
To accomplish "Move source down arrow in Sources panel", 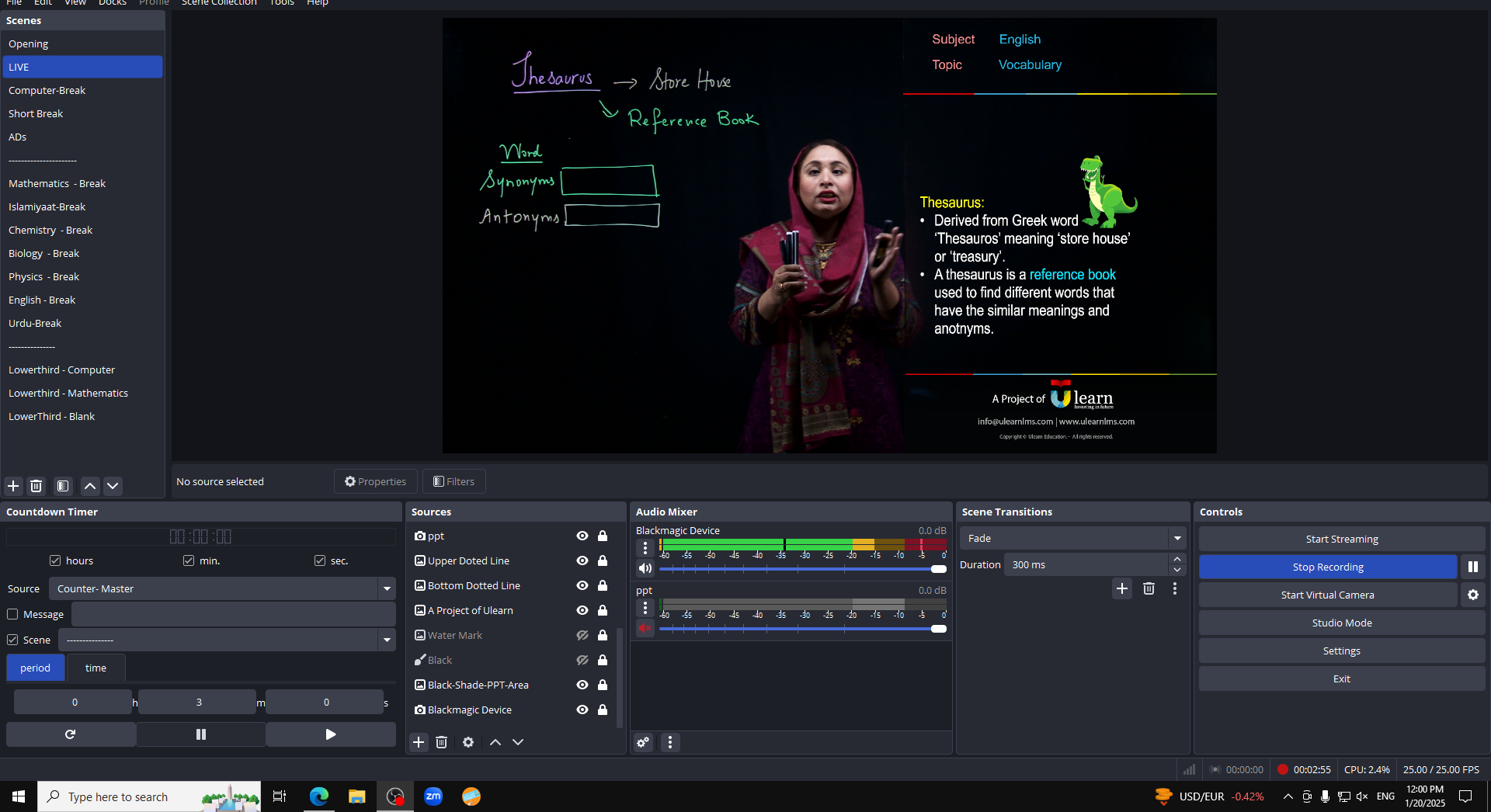I will pos(518,742).
